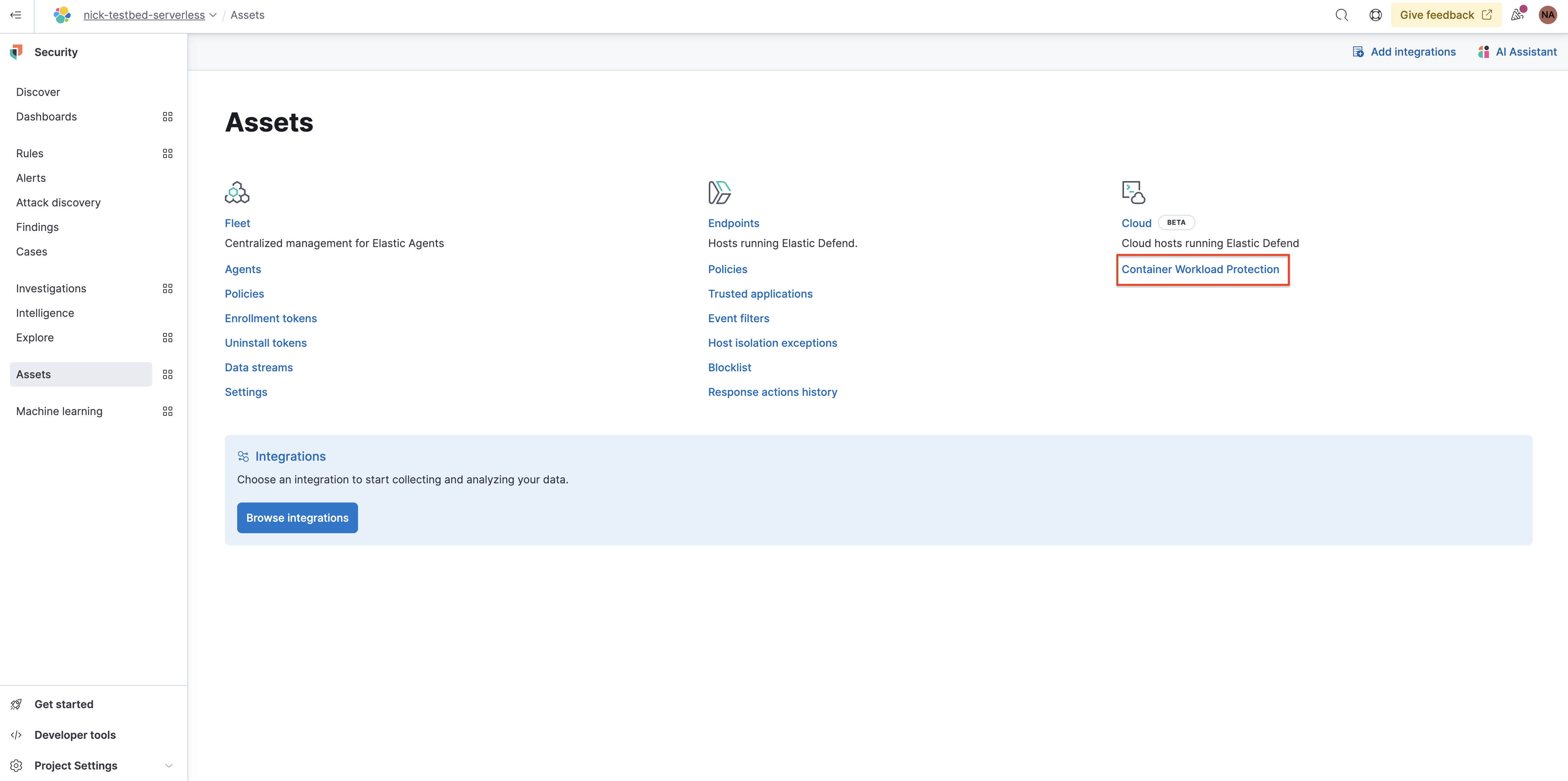The width and height of the screenshot is (1568, 781).
Task: Click the Cloud BETA icon
Action: click(x=1132, y=192)
